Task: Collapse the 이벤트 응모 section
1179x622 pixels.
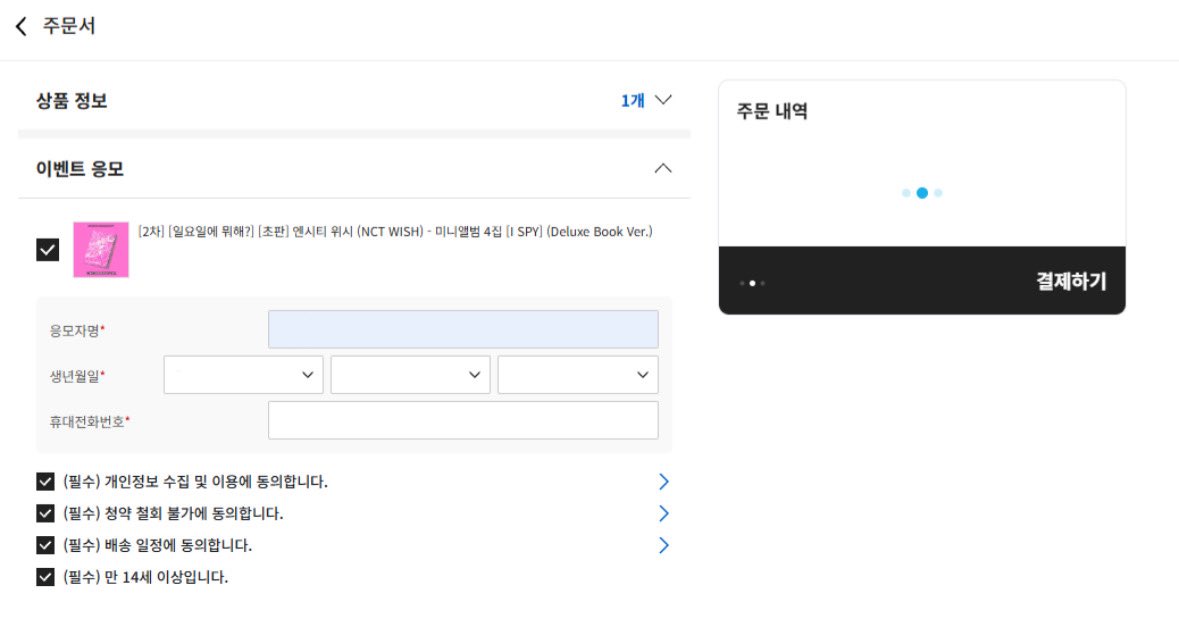Action: coord(663,168)
